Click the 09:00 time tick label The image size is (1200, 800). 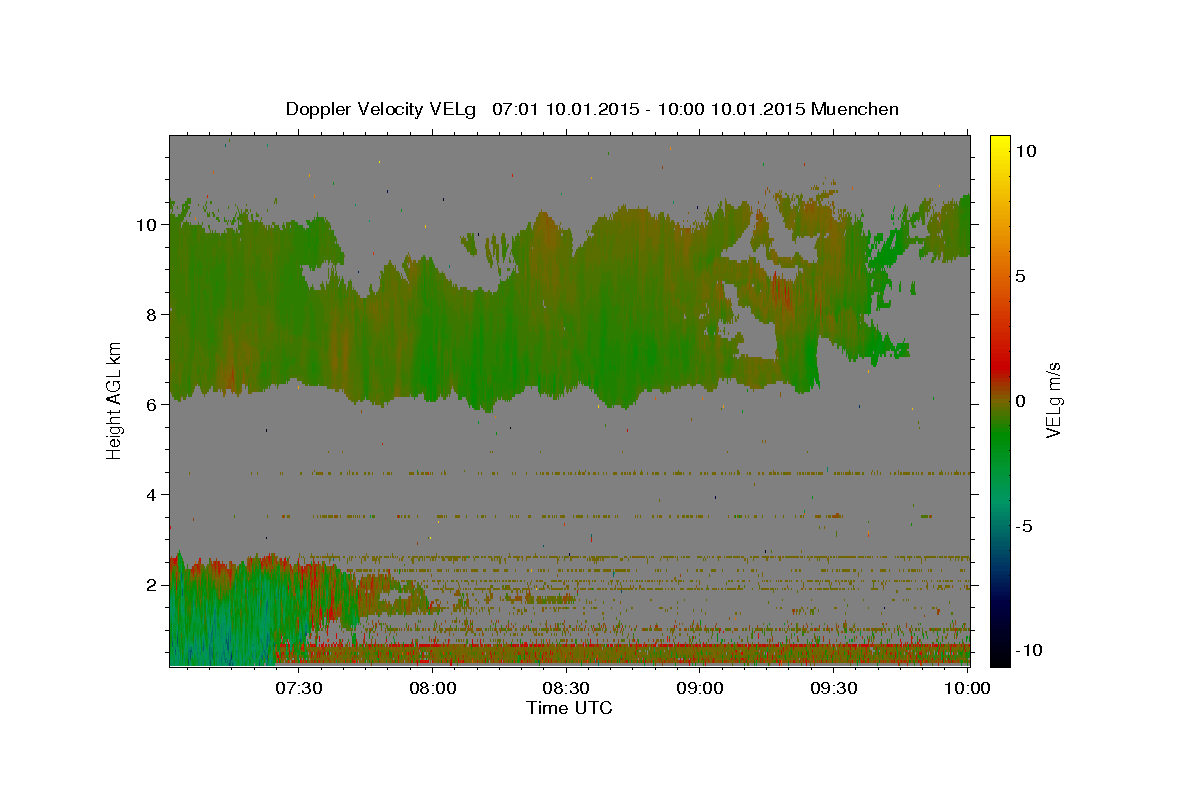701,689
